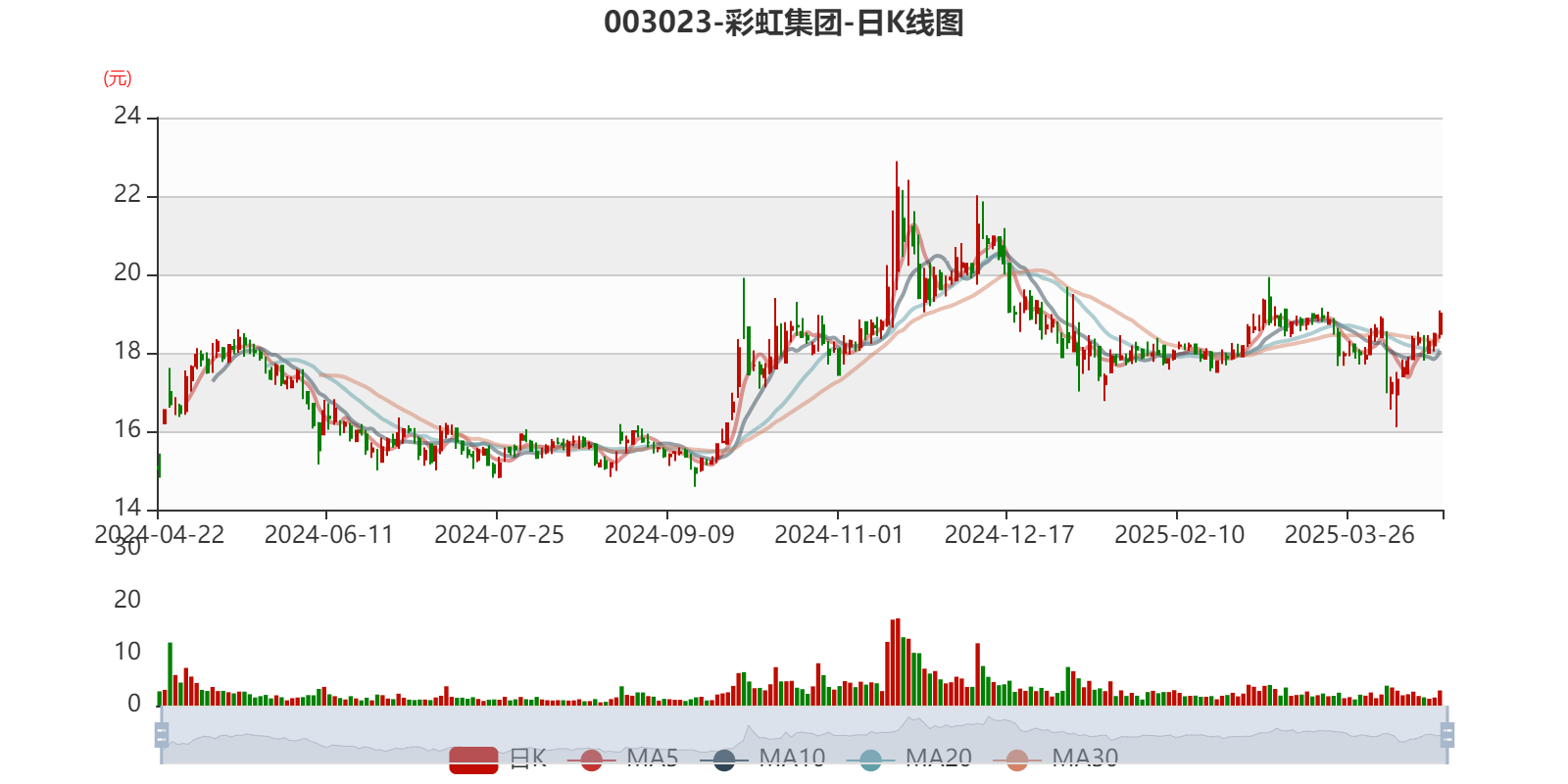Click the 2024-04-22 date axis label
1568x784 pixels.
pos(159,535)
